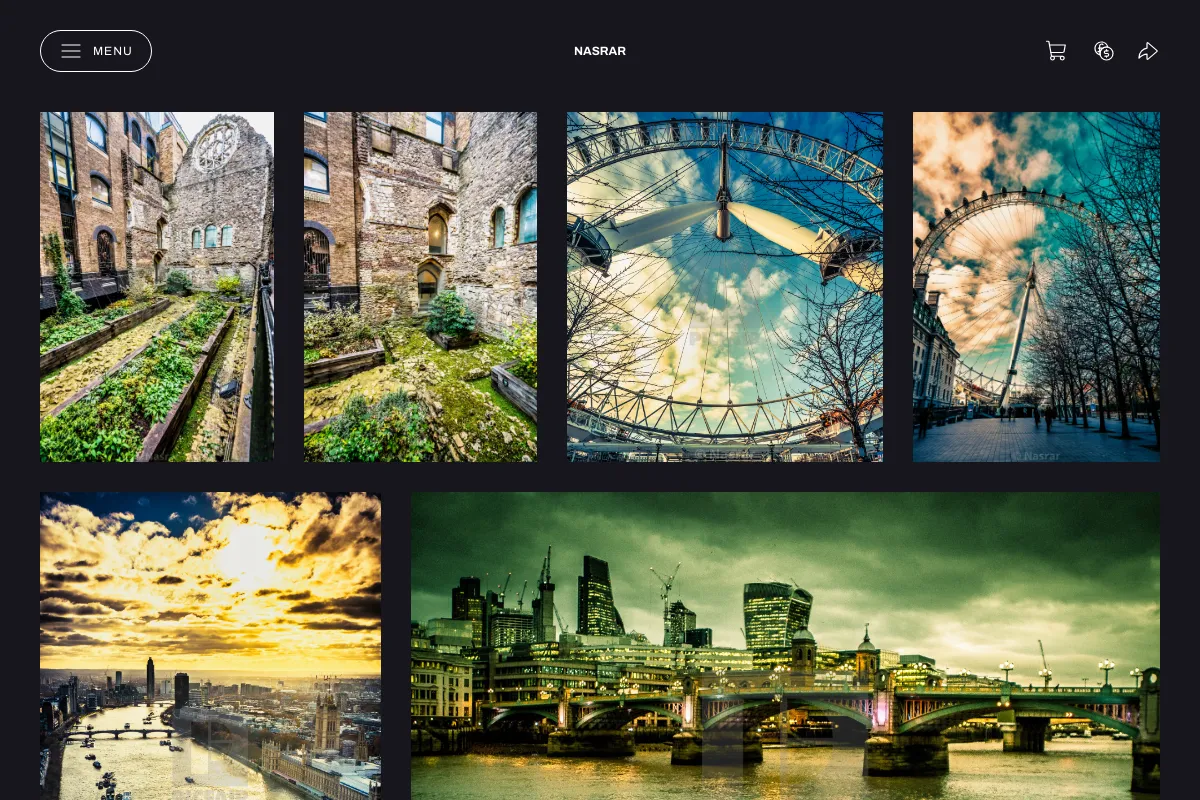Screen dimensions: 1200x800
Task: Click the curved-top skyscraper in the bridge photo
Action: [777, 615]
